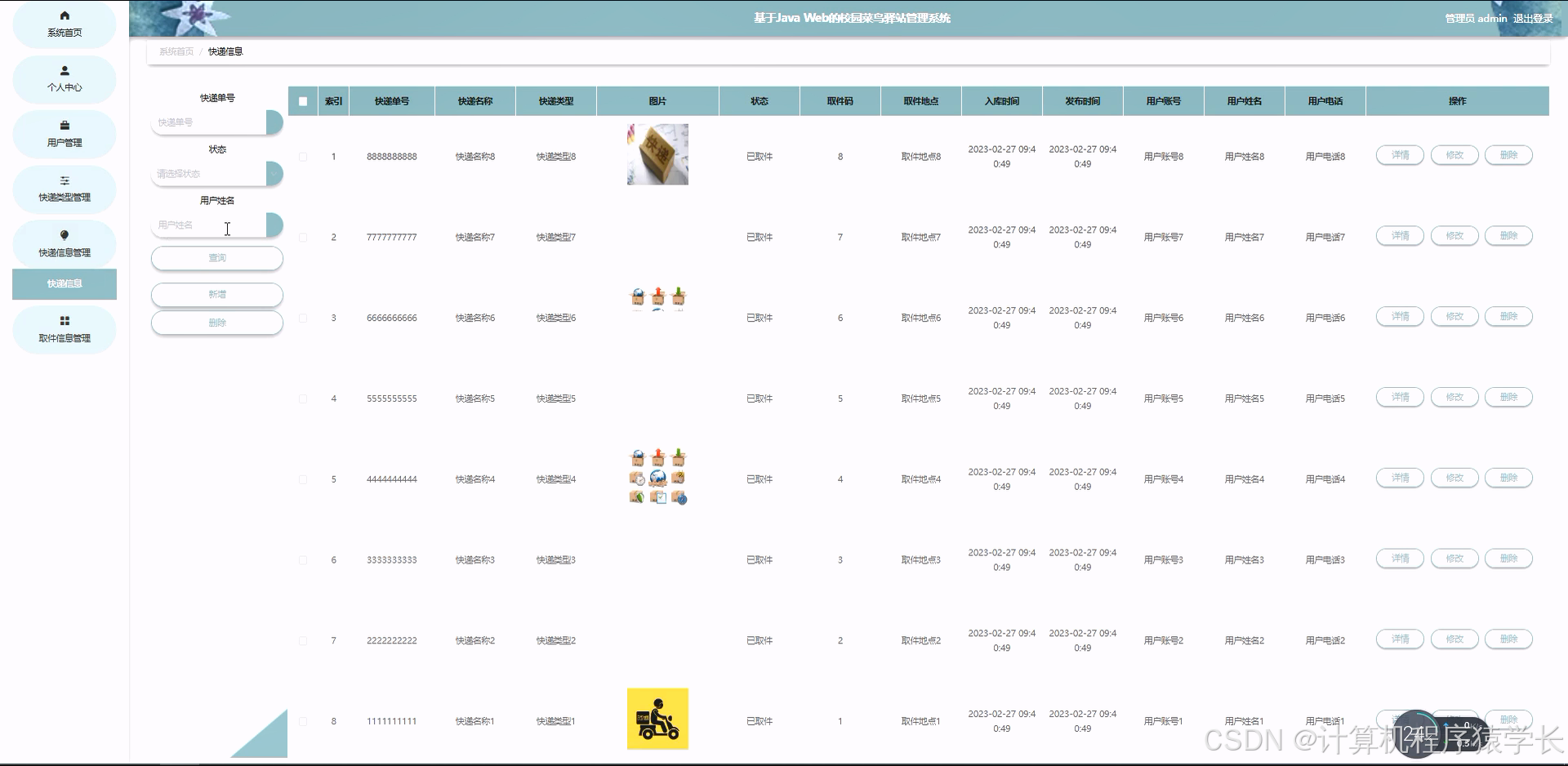Click 详情 for row 用户账号2

coord(1400,639)
